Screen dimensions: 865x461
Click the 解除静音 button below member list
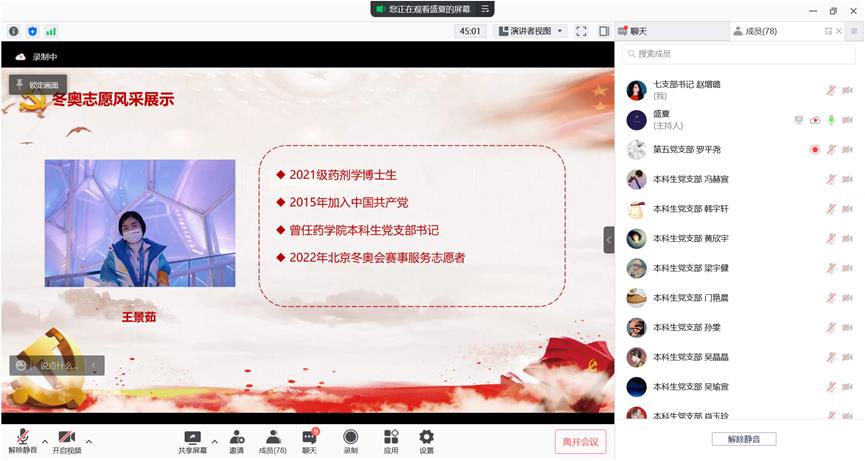[x=743, y=439]
